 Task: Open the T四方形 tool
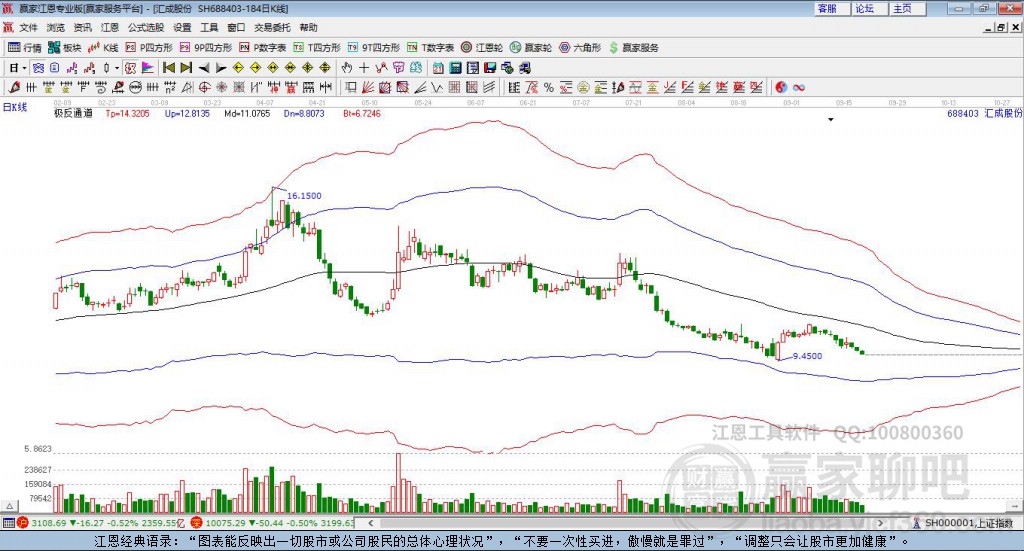pos(317,48)
